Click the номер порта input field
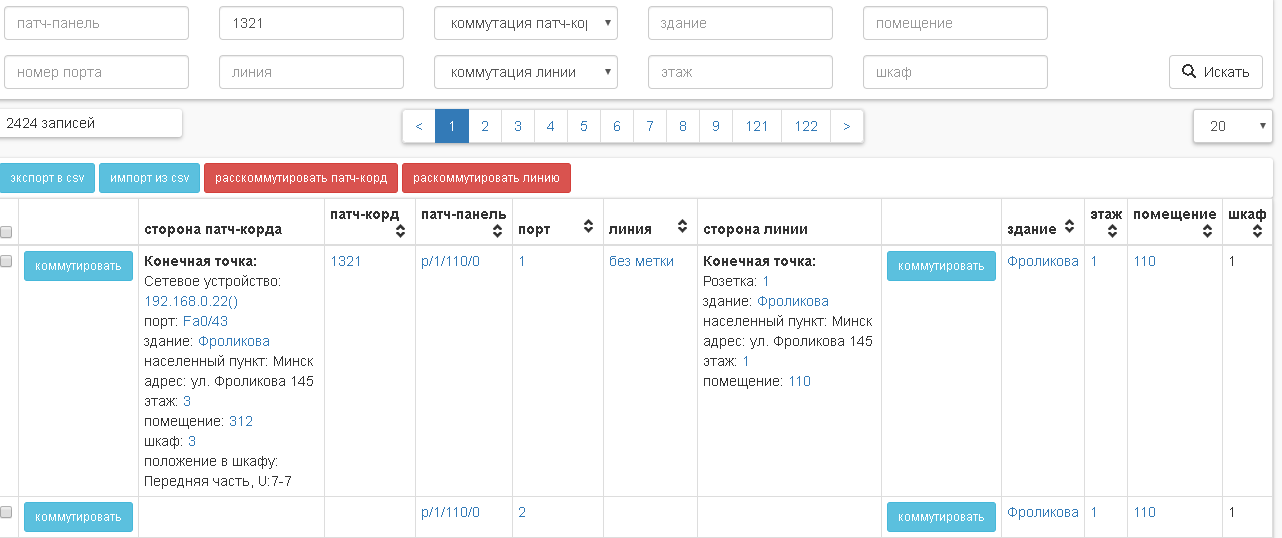Image resolution: width=1282 pixels, height=538 pixels. pyautogui.click(x=96, y=72)
